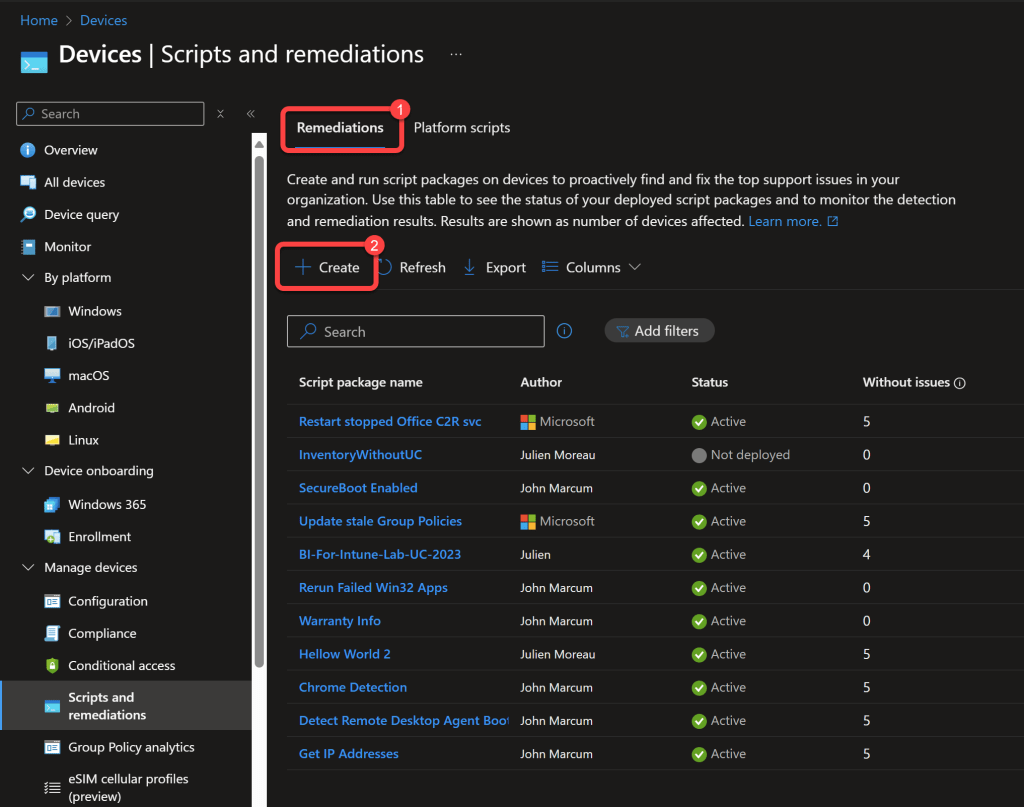Click the Conditional access shield icon

tap(52, 665)
